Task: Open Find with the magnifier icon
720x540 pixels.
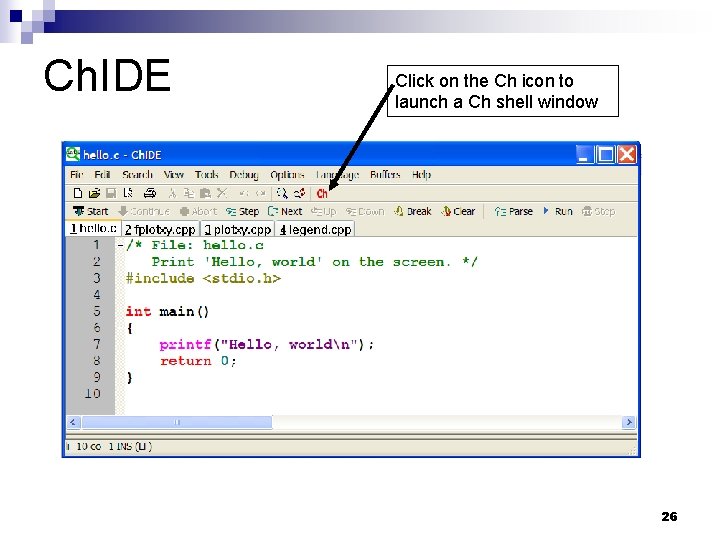Action: coord(282,193)
